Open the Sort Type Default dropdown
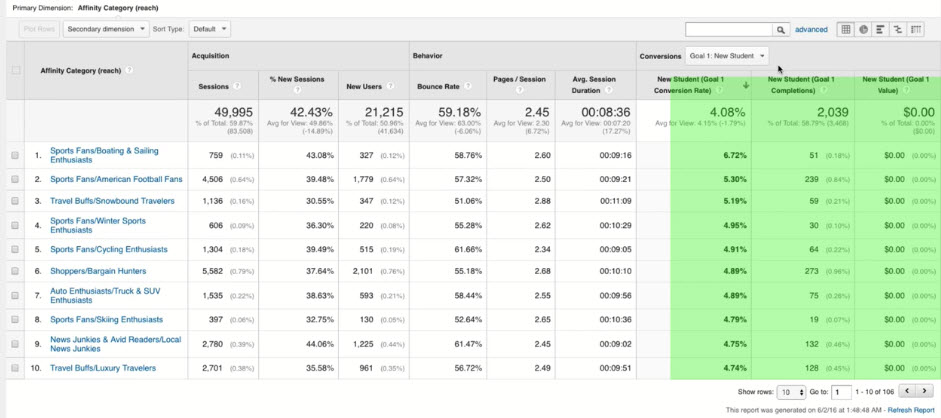 pyautogui.click(x=209, y=29)
